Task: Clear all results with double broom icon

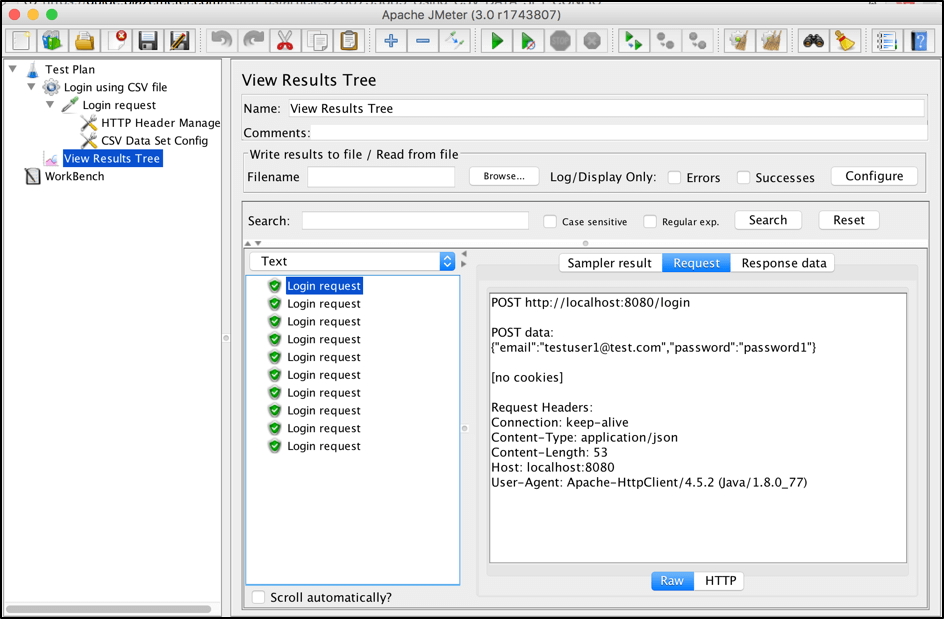Action: click(x=771, y=41)
